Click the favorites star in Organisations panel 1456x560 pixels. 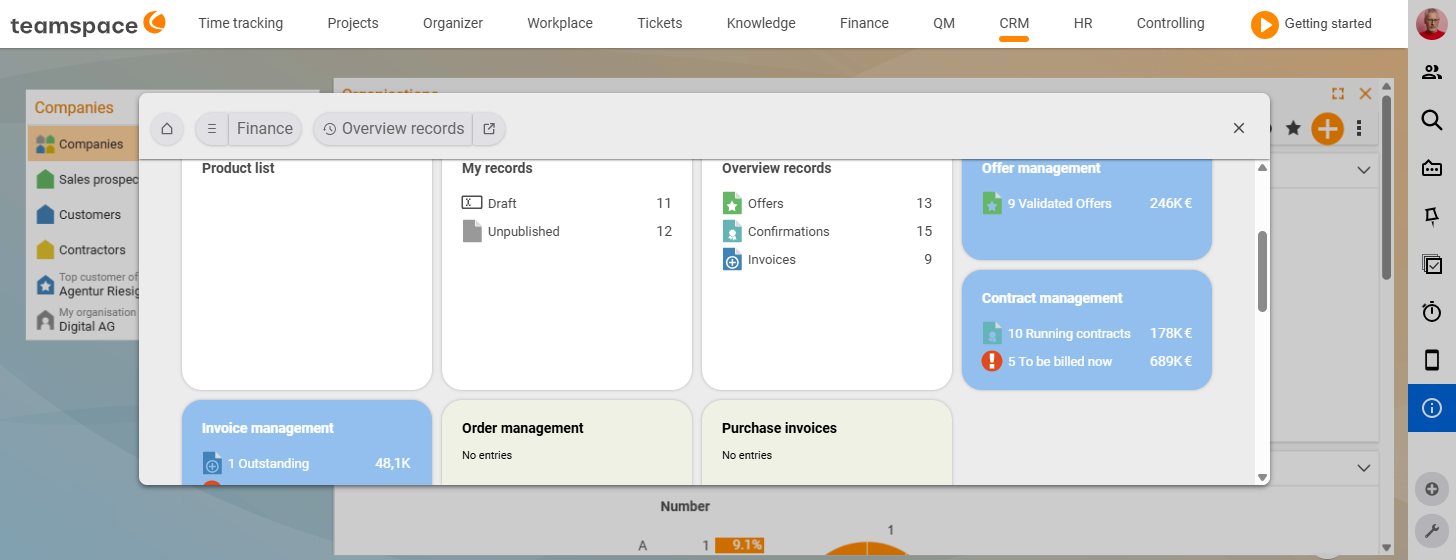coord(1293,128)
